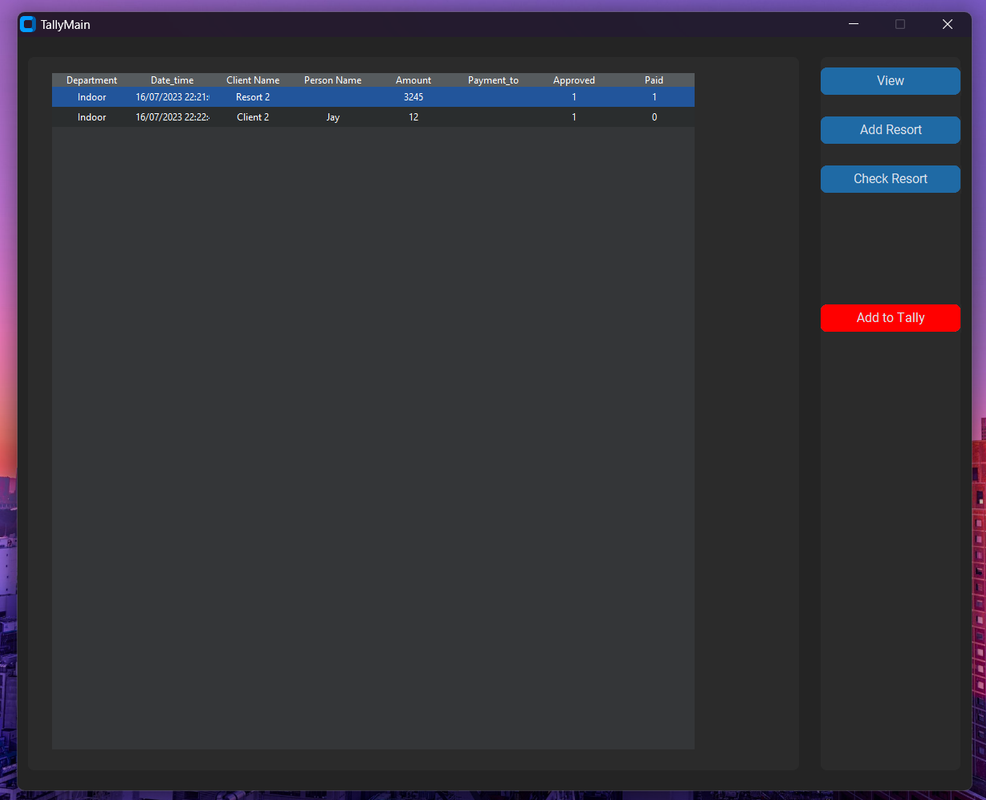
Task: Click the amount 12 cell
Action: pyautogui.click(x=413, y=117)
